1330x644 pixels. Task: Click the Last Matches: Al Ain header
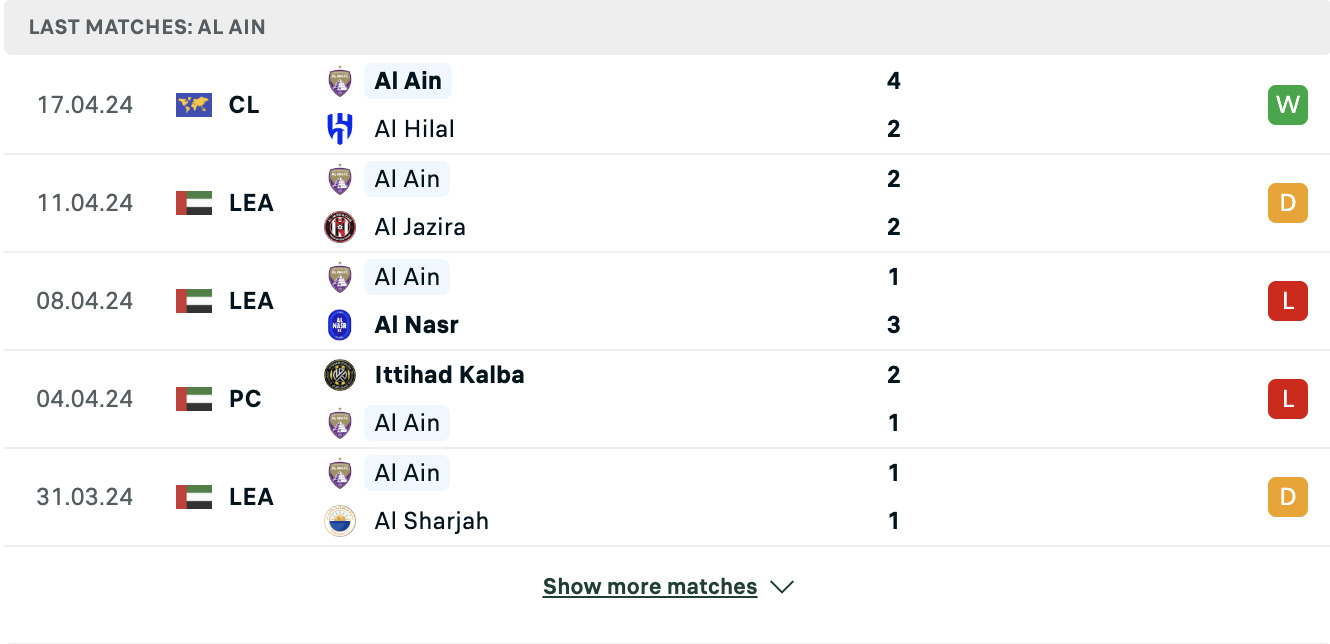(147, 27)
